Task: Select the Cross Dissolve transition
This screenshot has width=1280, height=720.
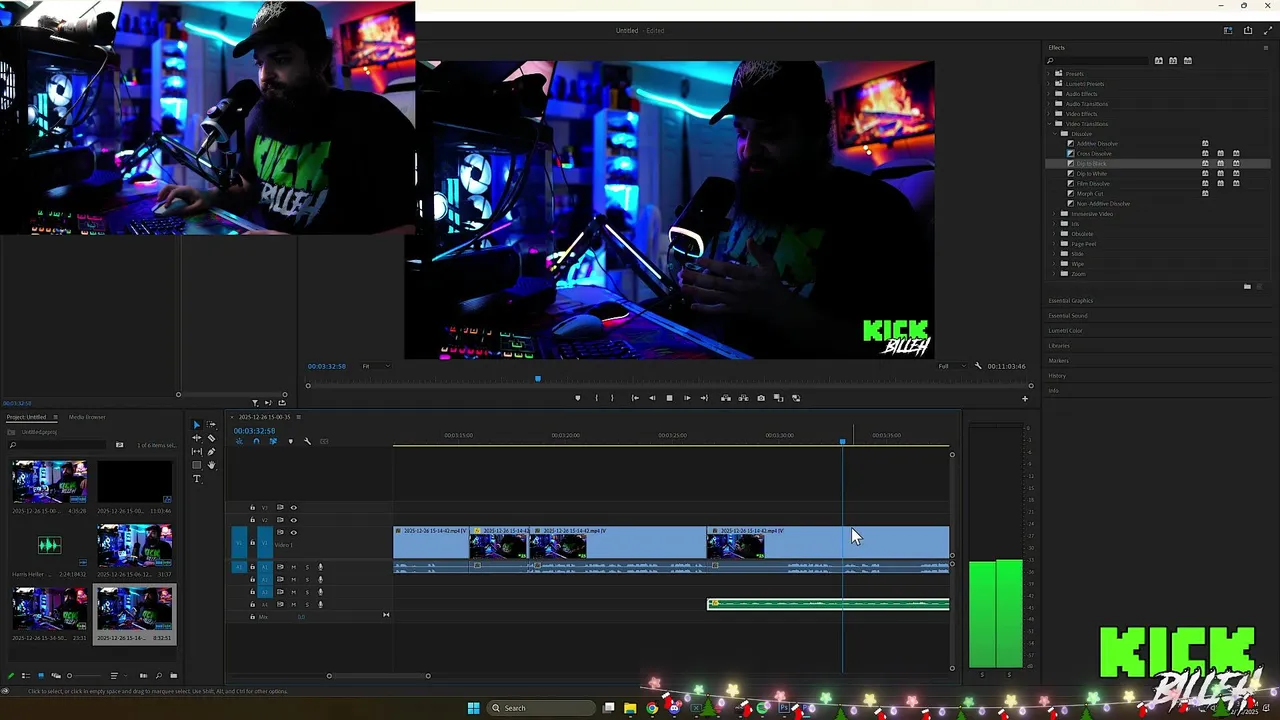Action: pyautogui.click(x=1094, y=154)
